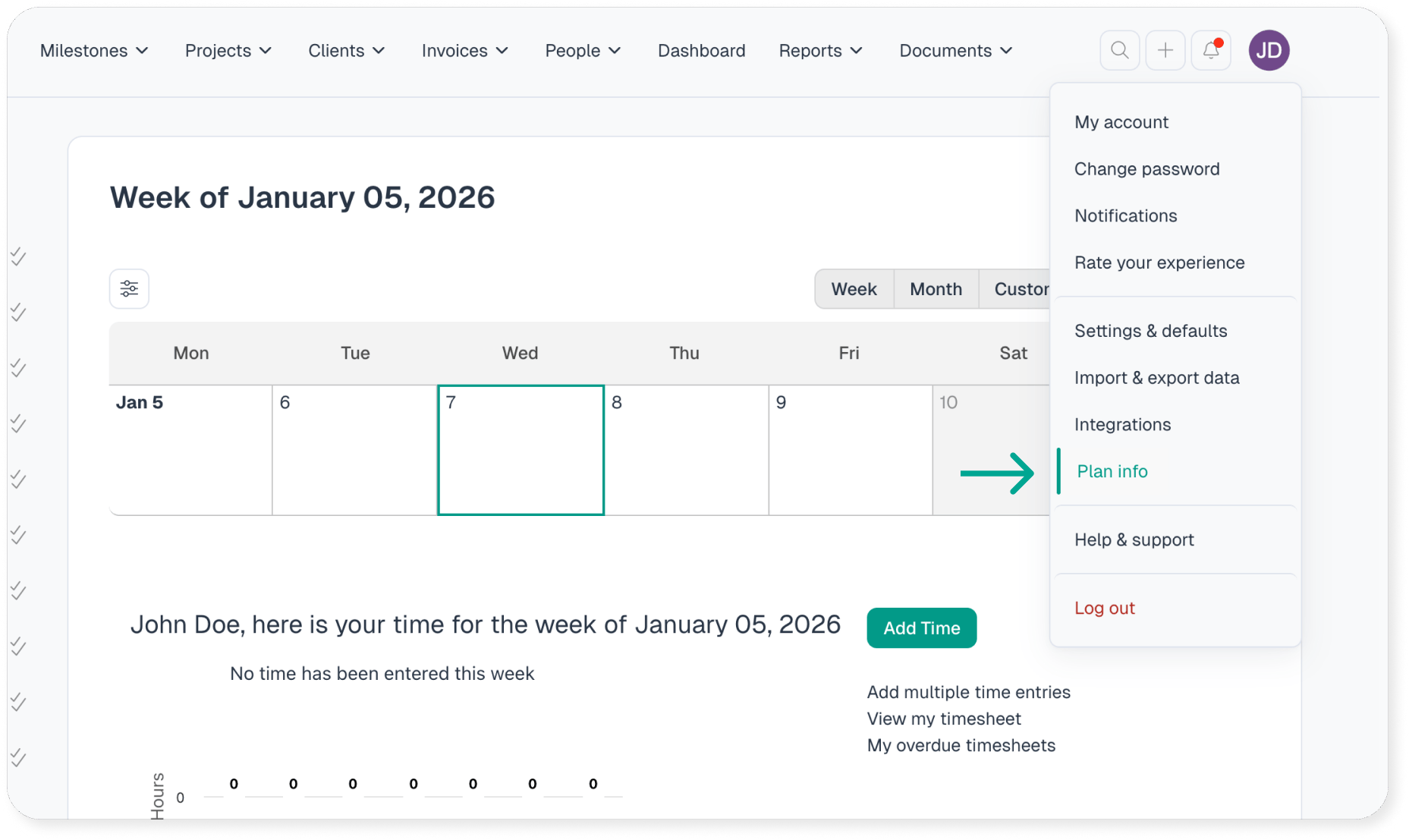Go to the Dashboard page
The height and width of the screenshot is (840, 1409).
click(x=701, y=51)
